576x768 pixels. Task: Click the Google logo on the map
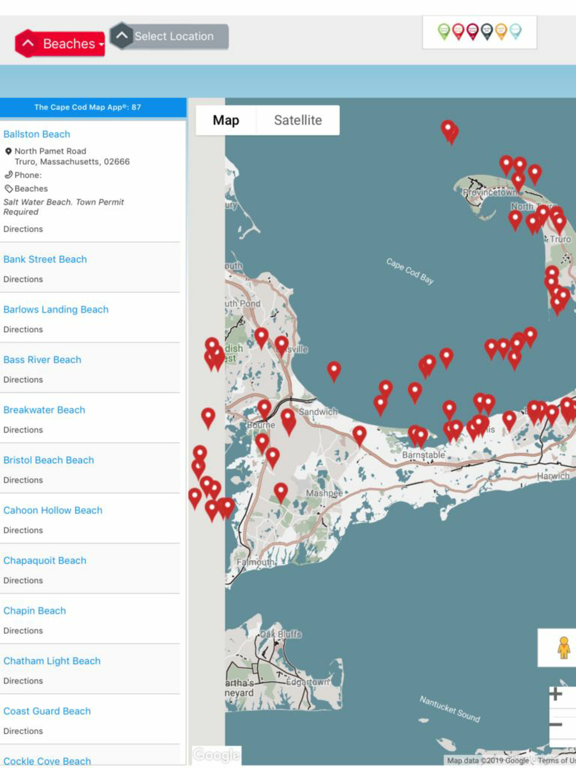tap(216, 755)
